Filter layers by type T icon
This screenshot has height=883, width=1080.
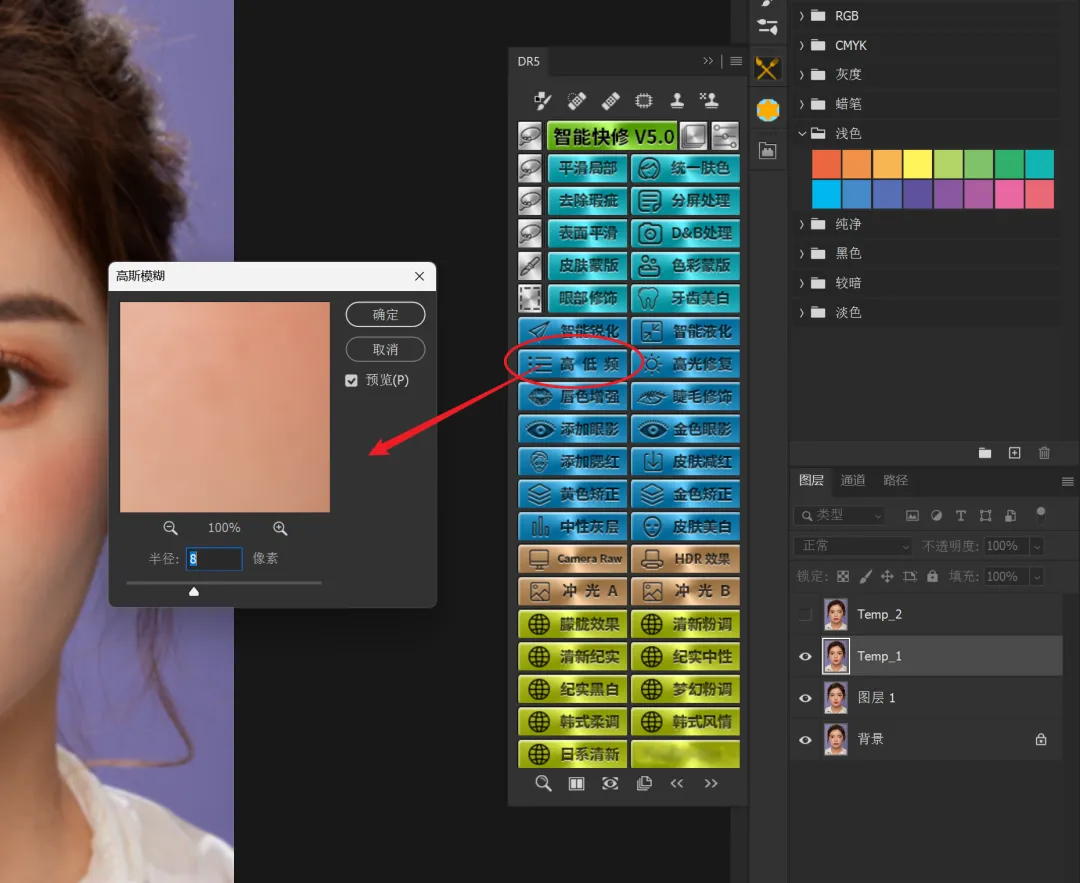pyautogui.click(x=960, y=515)
